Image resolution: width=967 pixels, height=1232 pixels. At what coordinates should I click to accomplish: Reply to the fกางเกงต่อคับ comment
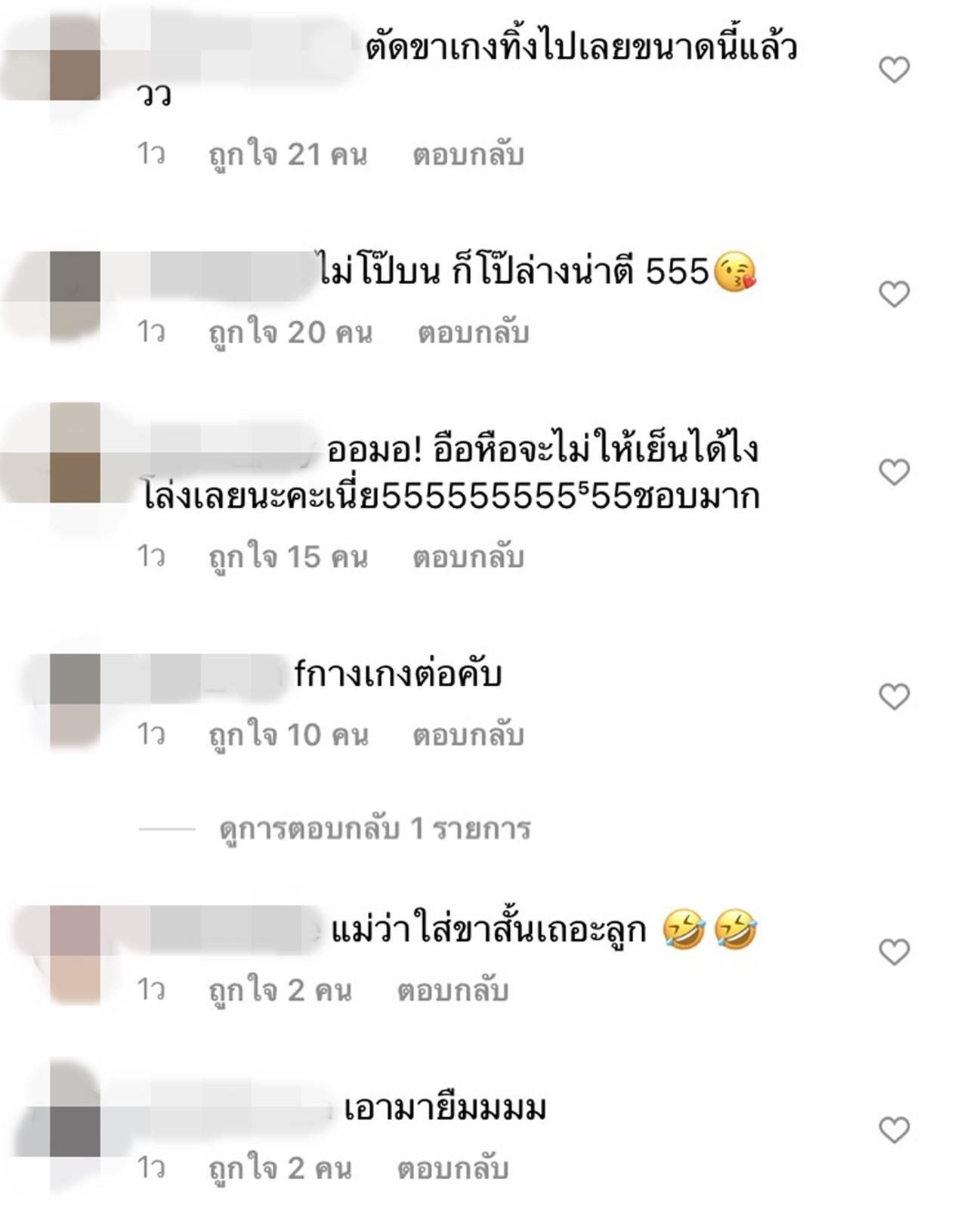click(468, 735)
